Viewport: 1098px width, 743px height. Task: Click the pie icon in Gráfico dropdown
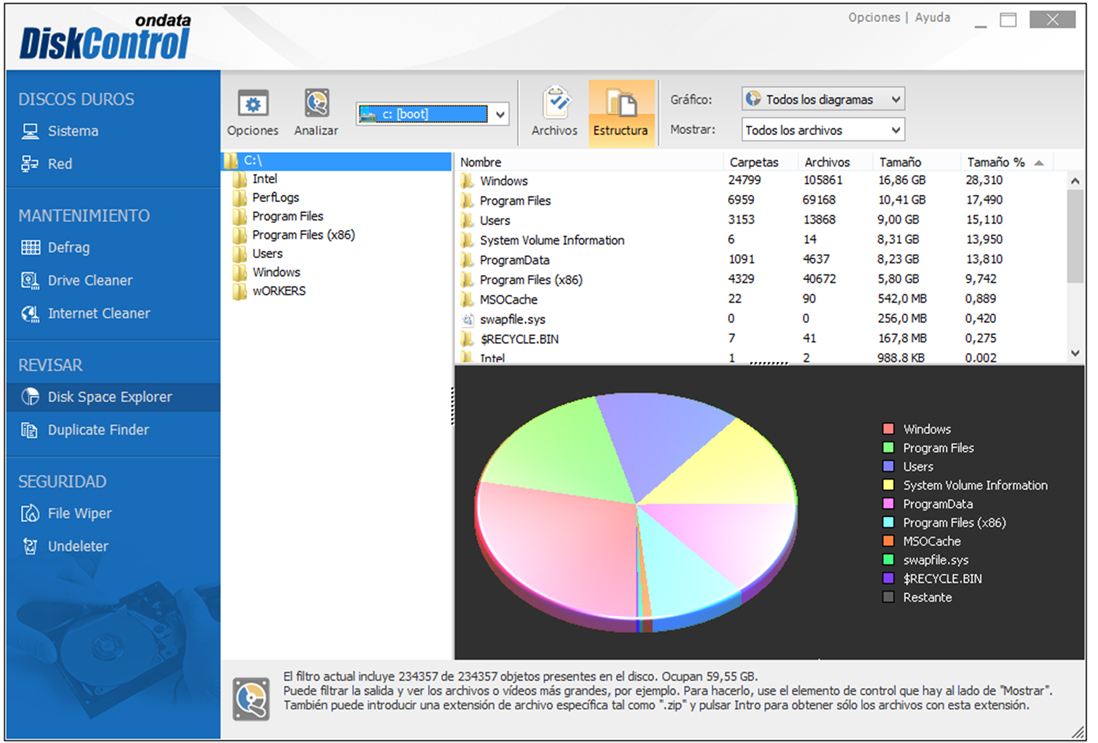coord(753,99)
